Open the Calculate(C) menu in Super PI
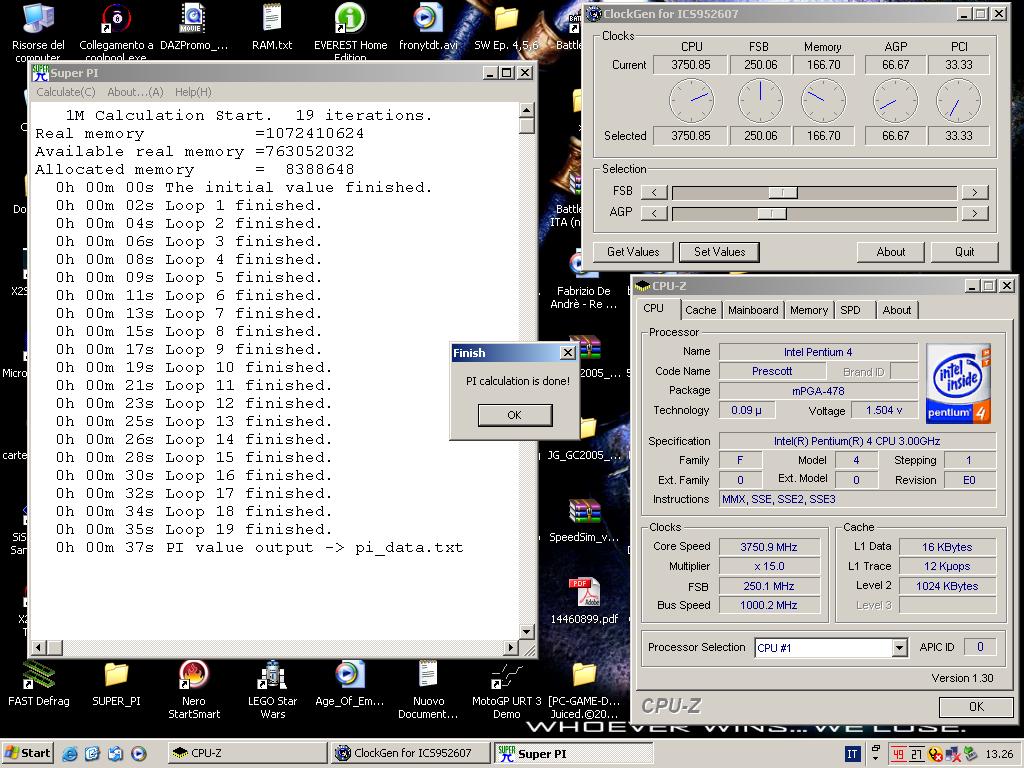The width and height of the screenshot is (1024, 768). coord(66,92)
